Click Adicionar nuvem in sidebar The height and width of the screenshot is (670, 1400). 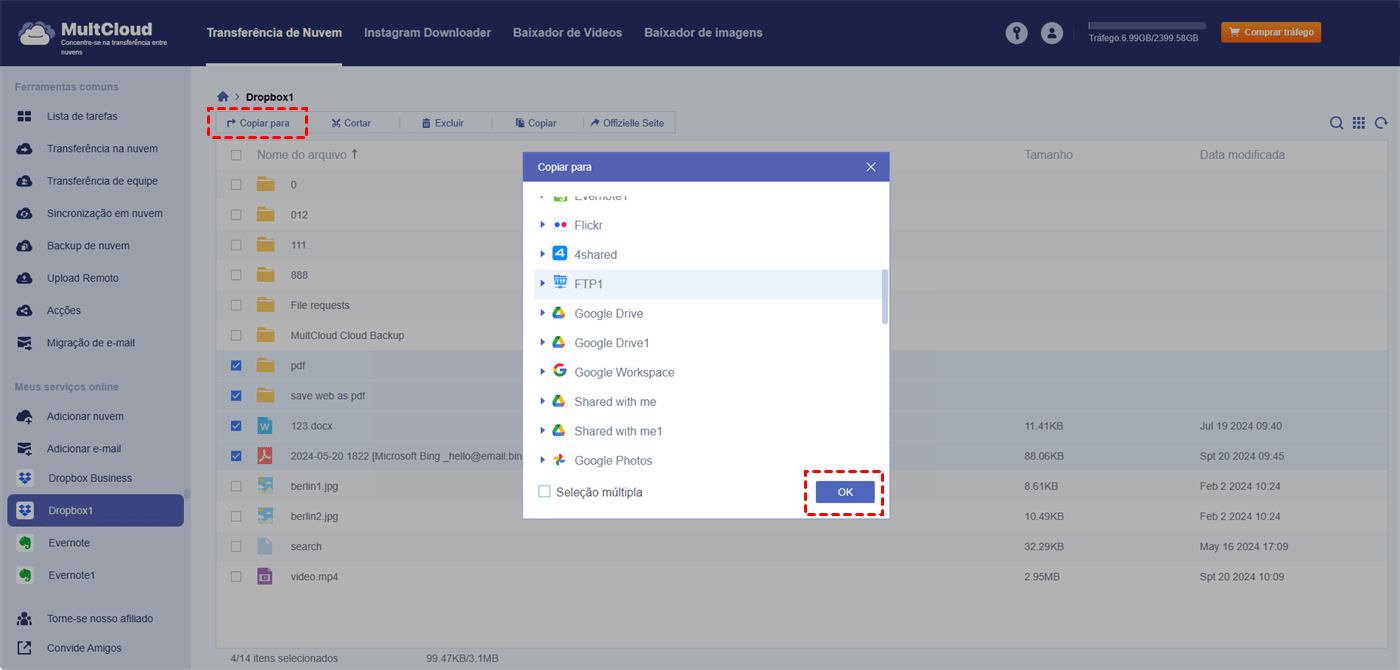tap(85, 416)
